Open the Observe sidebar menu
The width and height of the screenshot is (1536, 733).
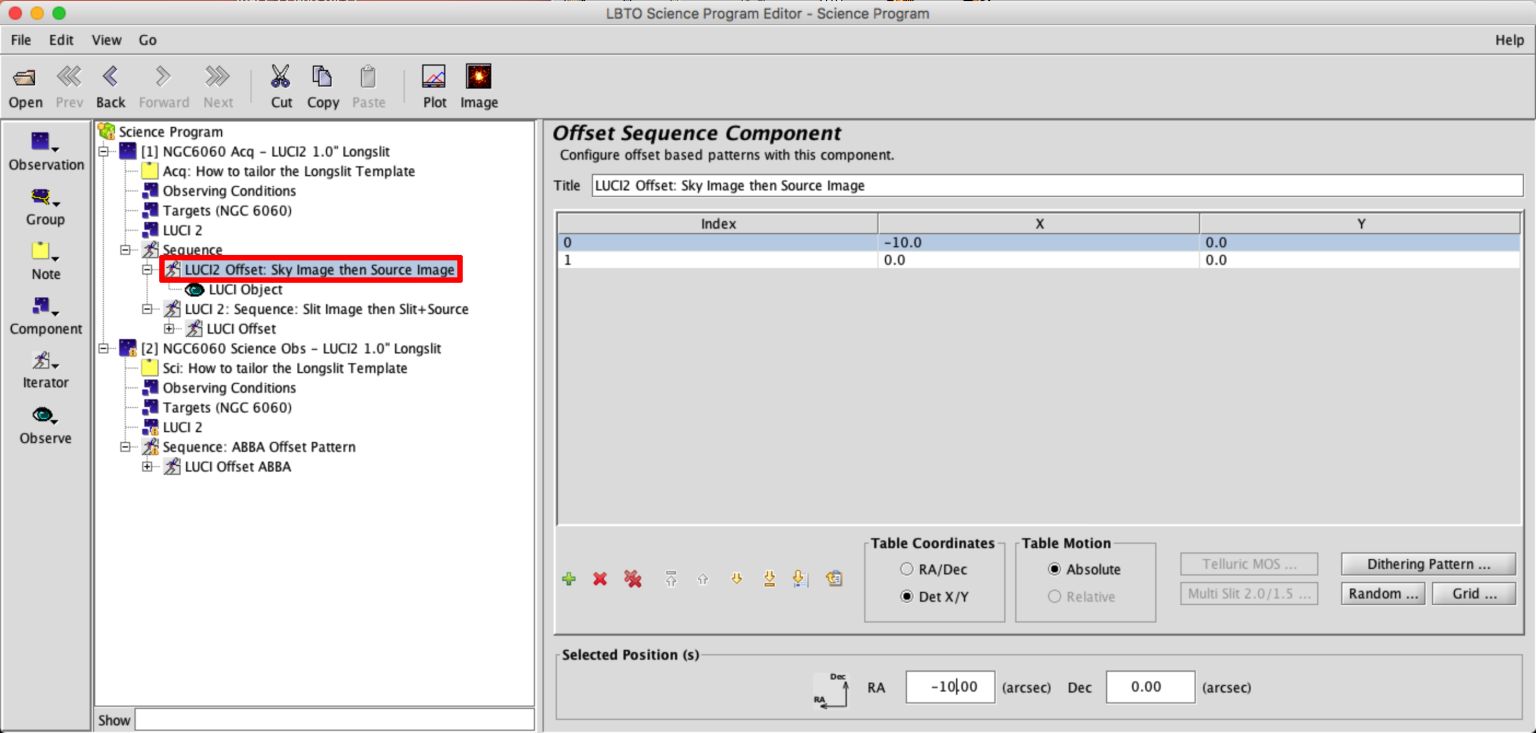pyautogui.click(x=46, y=427)
